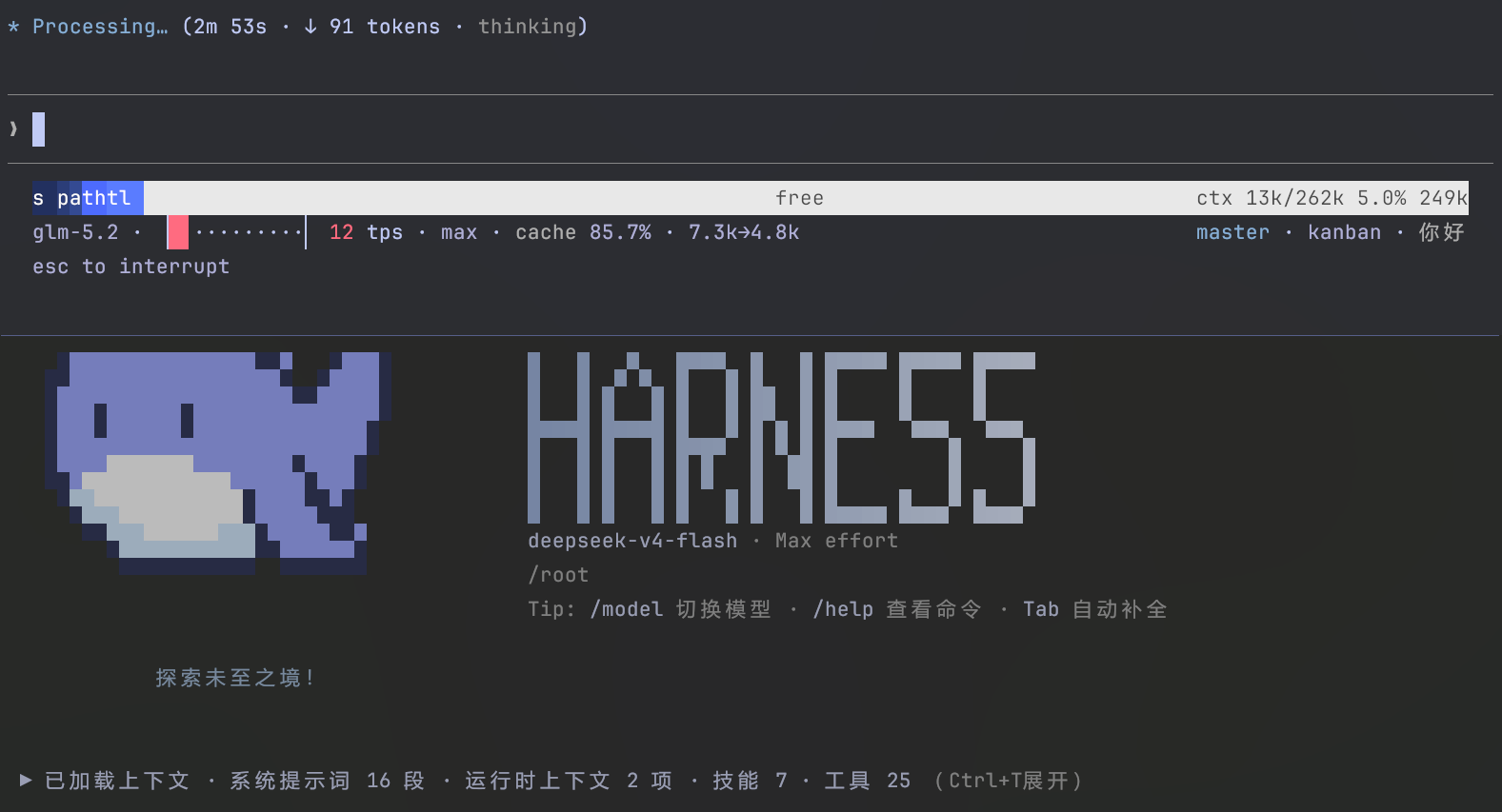Click the pink block in the tps meter

pyautogui.click(x=178, y=232)
